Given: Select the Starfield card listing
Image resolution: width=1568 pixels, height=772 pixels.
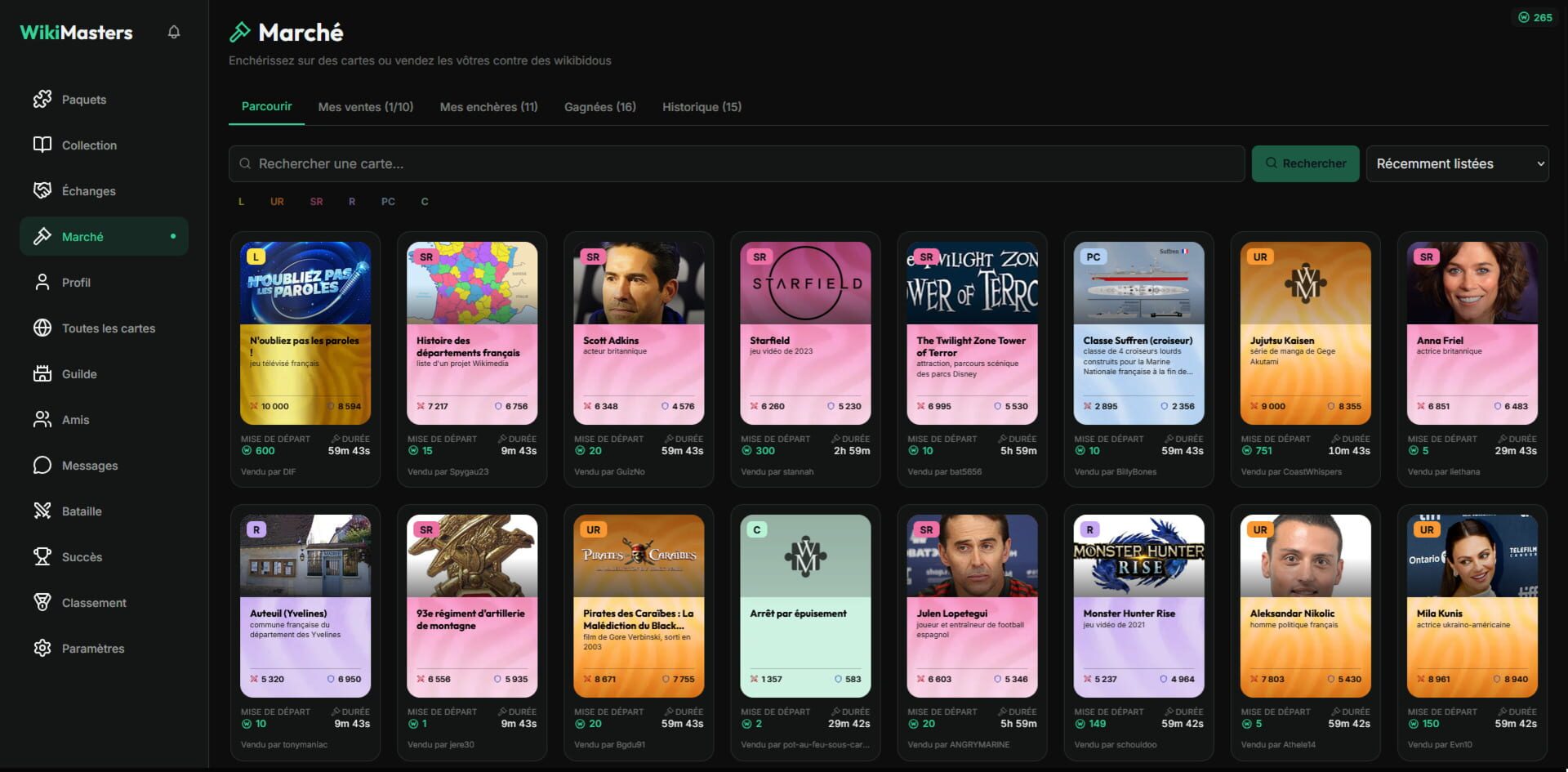Looking at the screenshot, I should click(x=805, y=332).
